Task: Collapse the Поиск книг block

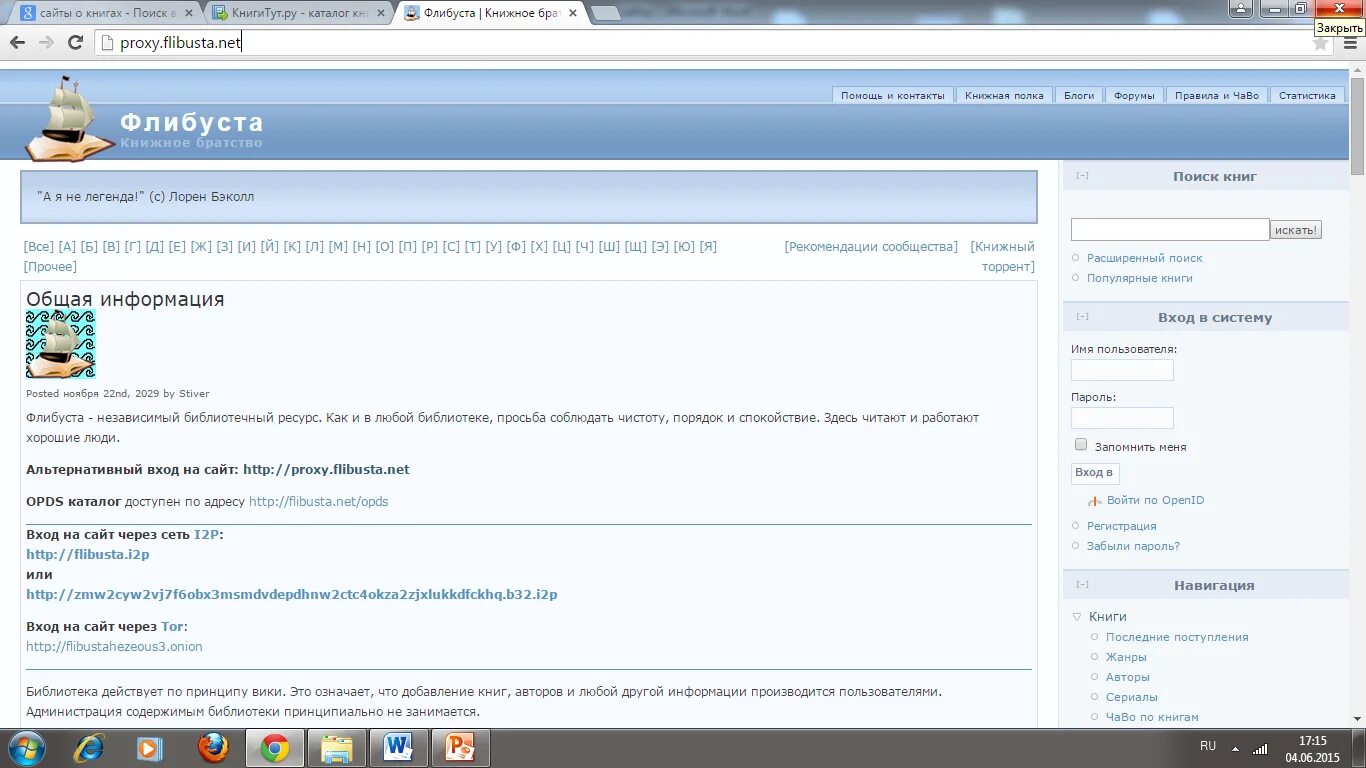Action: pyautogui.click(x=1082, y=176)
